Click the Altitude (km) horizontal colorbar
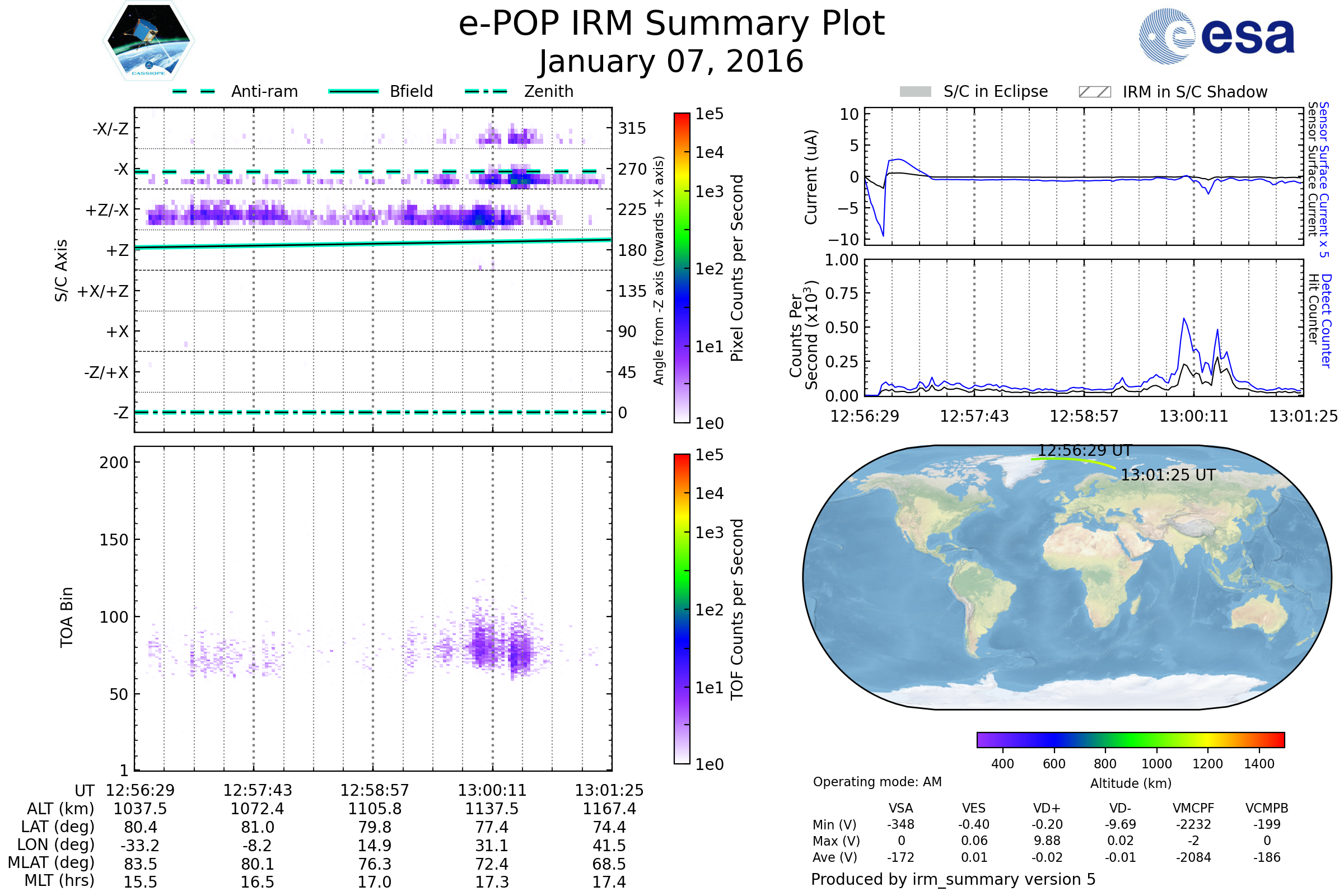This screenshot has height=896, width=1344. (x=1130, y=739)
